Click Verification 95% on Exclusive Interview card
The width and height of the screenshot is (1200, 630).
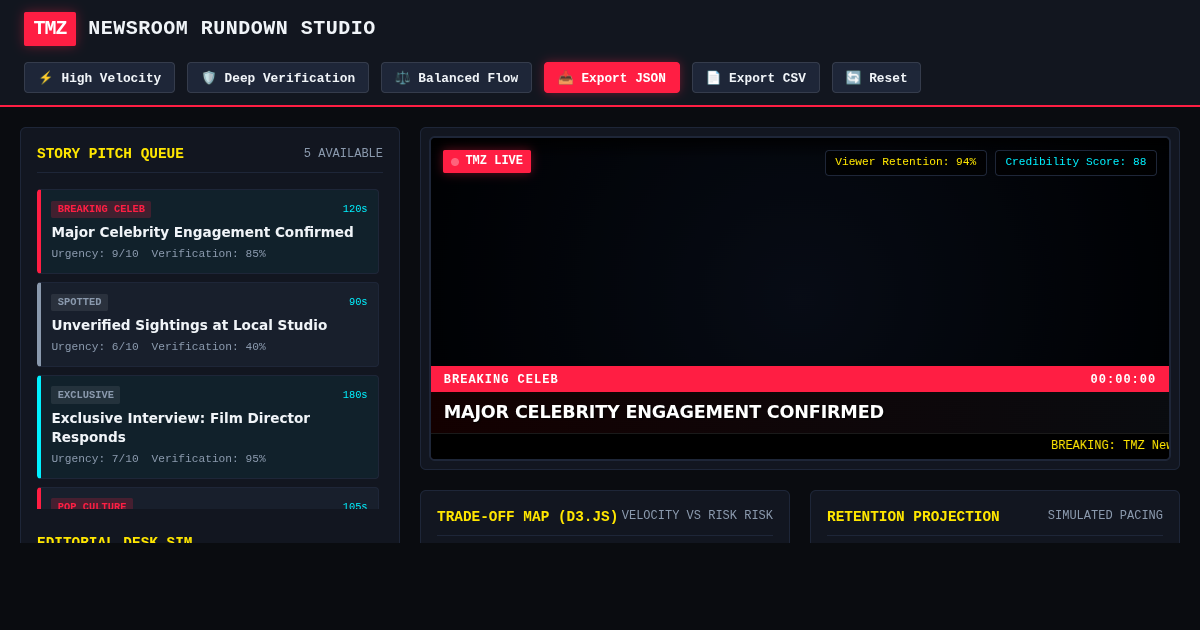209,459
